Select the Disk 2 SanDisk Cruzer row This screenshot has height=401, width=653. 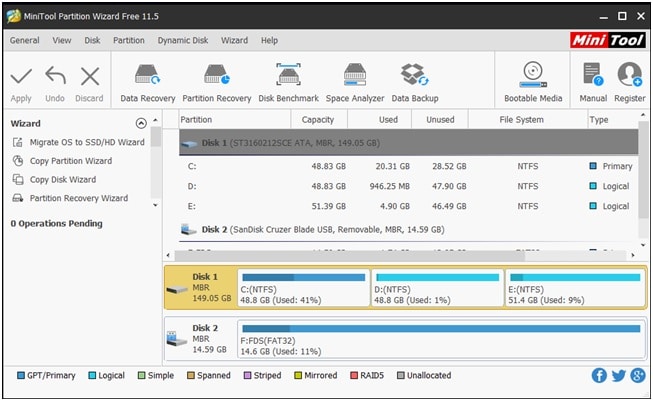[x=409, y=229]
